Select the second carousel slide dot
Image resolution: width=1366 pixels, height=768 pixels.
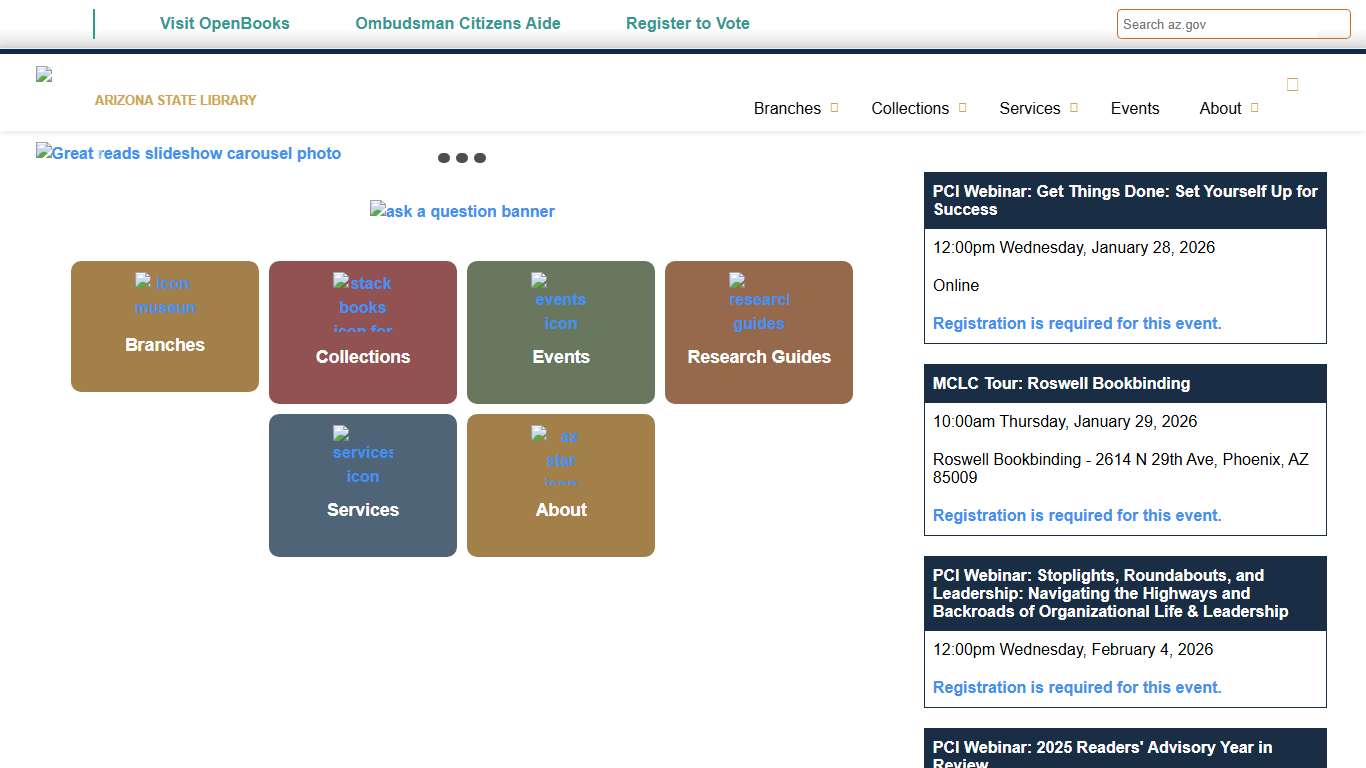(x=461, y=158)
